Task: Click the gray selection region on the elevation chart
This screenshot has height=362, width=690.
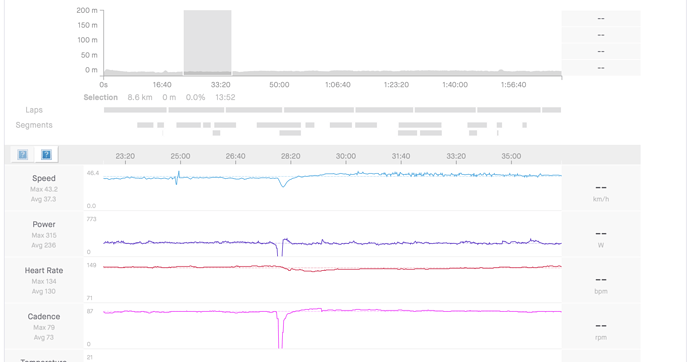Action: 207,43
